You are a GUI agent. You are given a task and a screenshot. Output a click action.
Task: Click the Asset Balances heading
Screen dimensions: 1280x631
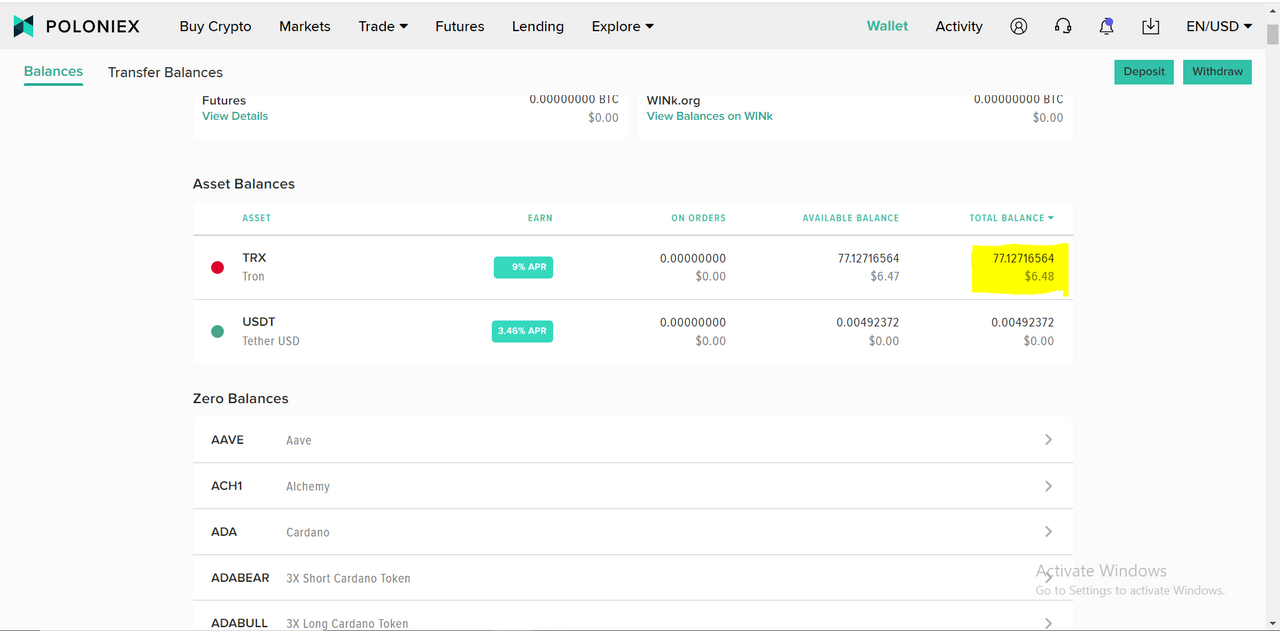[244, 184]
